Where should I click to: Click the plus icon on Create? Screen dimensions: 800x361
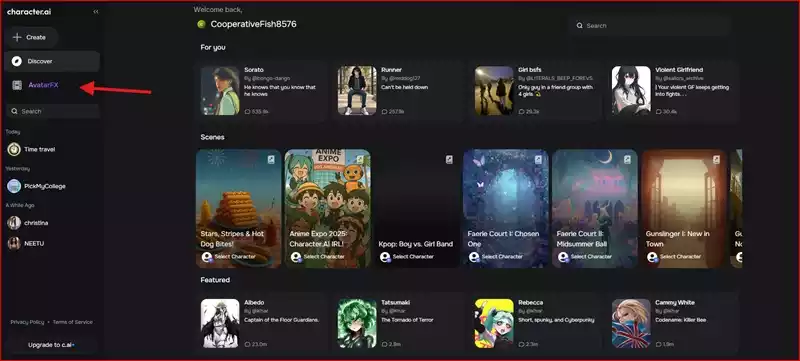pos(17,37)
